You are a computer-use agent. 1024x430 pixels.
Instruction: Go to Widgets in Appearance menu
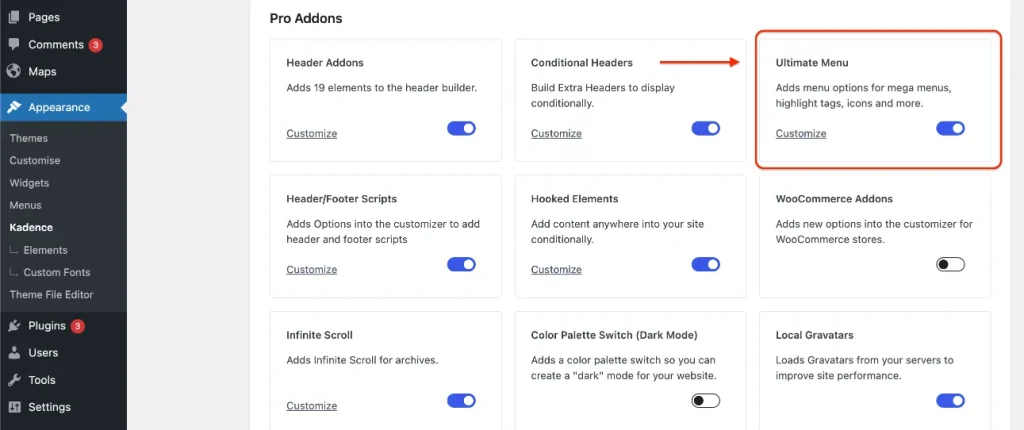[29, 182]
